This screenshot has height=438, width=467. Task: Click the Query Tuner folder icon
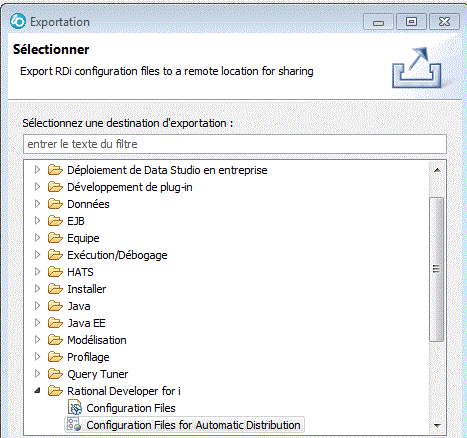point(55,374)
